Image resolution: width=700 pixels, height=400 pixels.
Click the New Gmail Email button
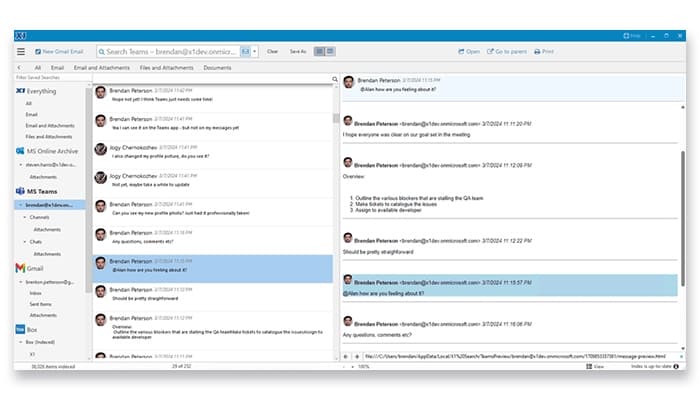point(62,51)
